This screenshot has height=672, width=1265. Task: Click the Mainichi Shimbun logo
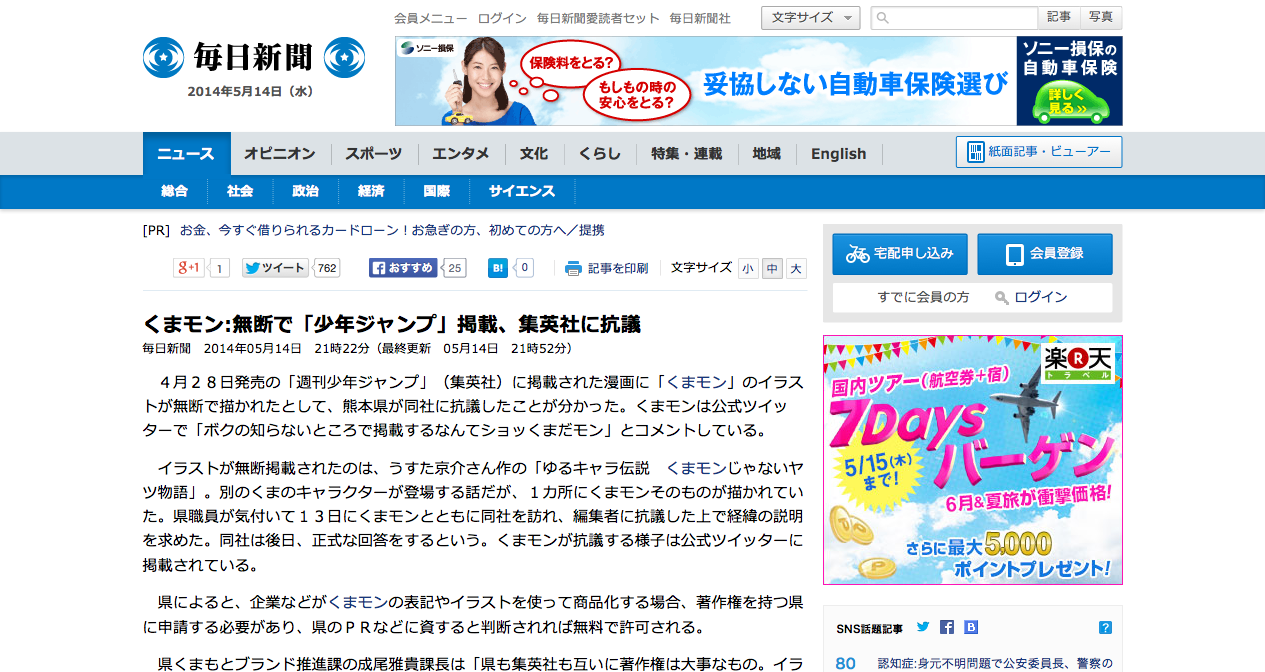[x=253, y=58]
